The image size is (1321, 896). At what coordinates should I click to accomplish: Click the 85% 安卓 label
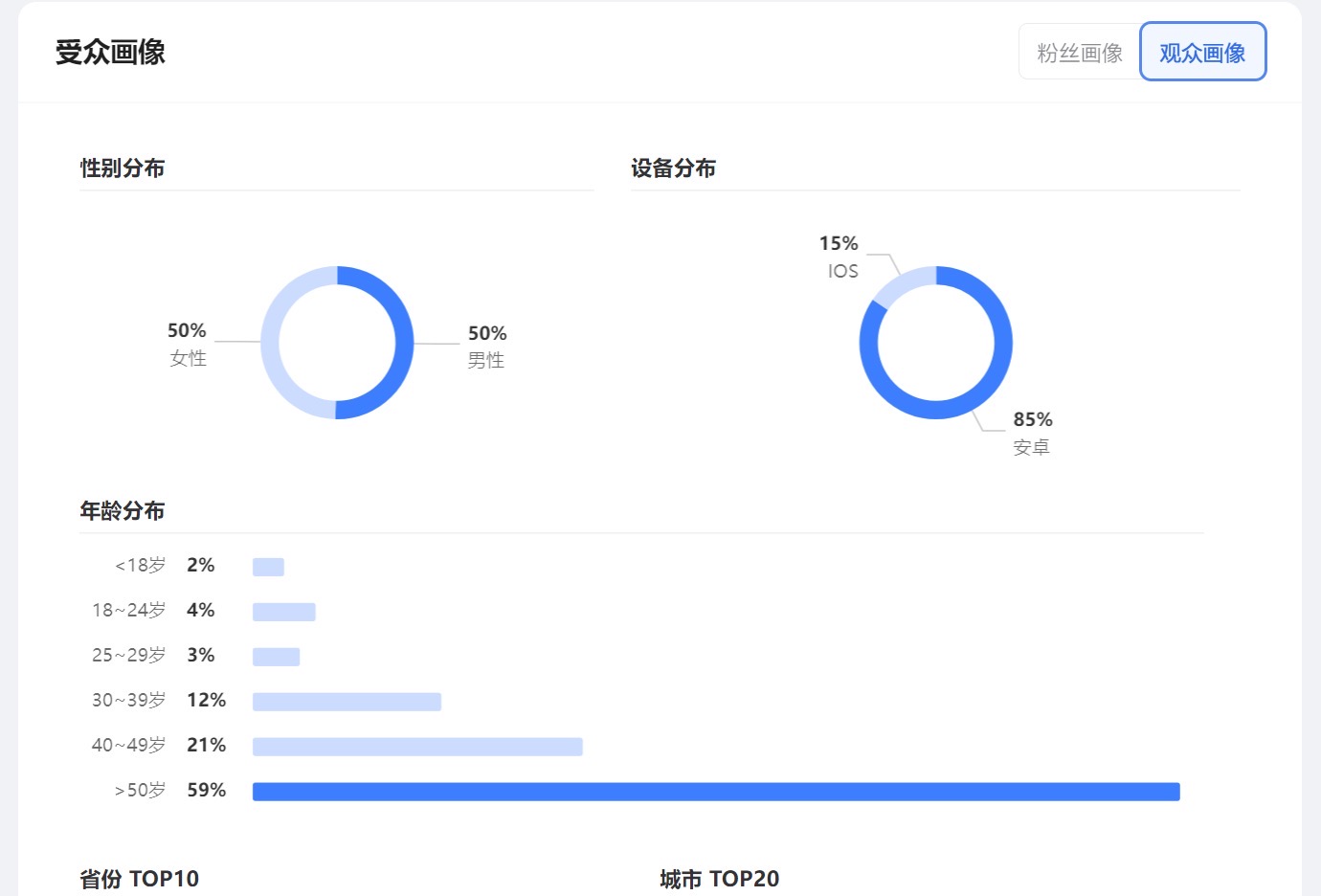1032,433
